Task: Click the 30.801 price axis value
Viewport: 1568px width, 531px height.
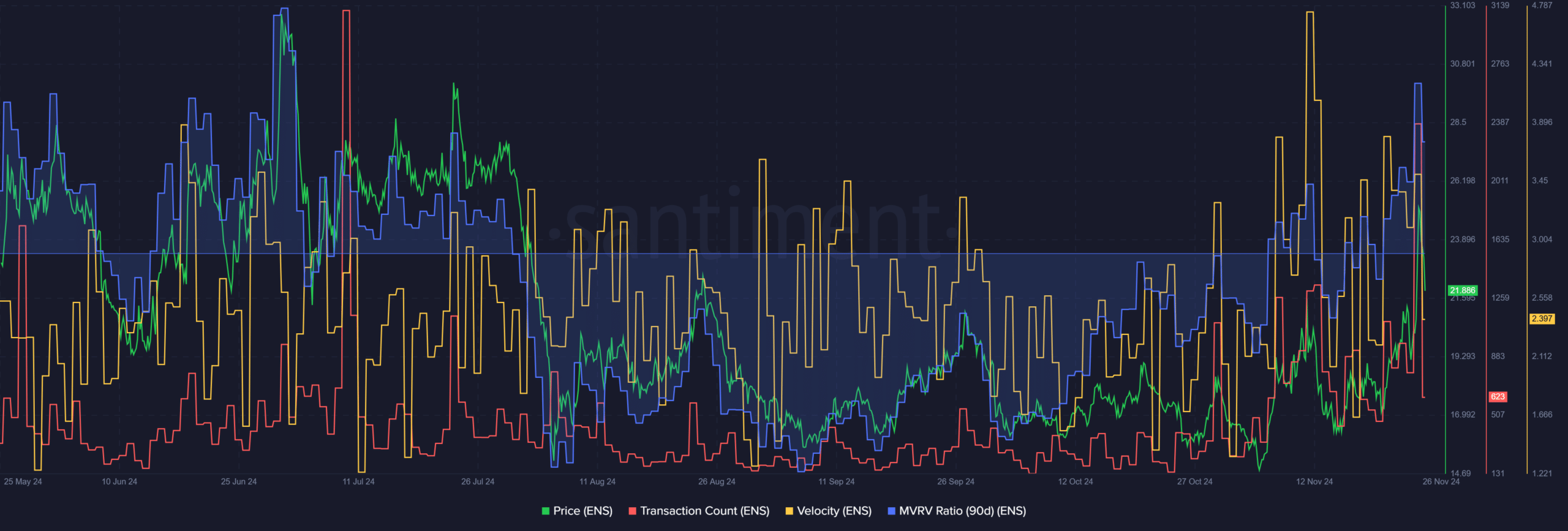Action: click(x=1463, y=64)
